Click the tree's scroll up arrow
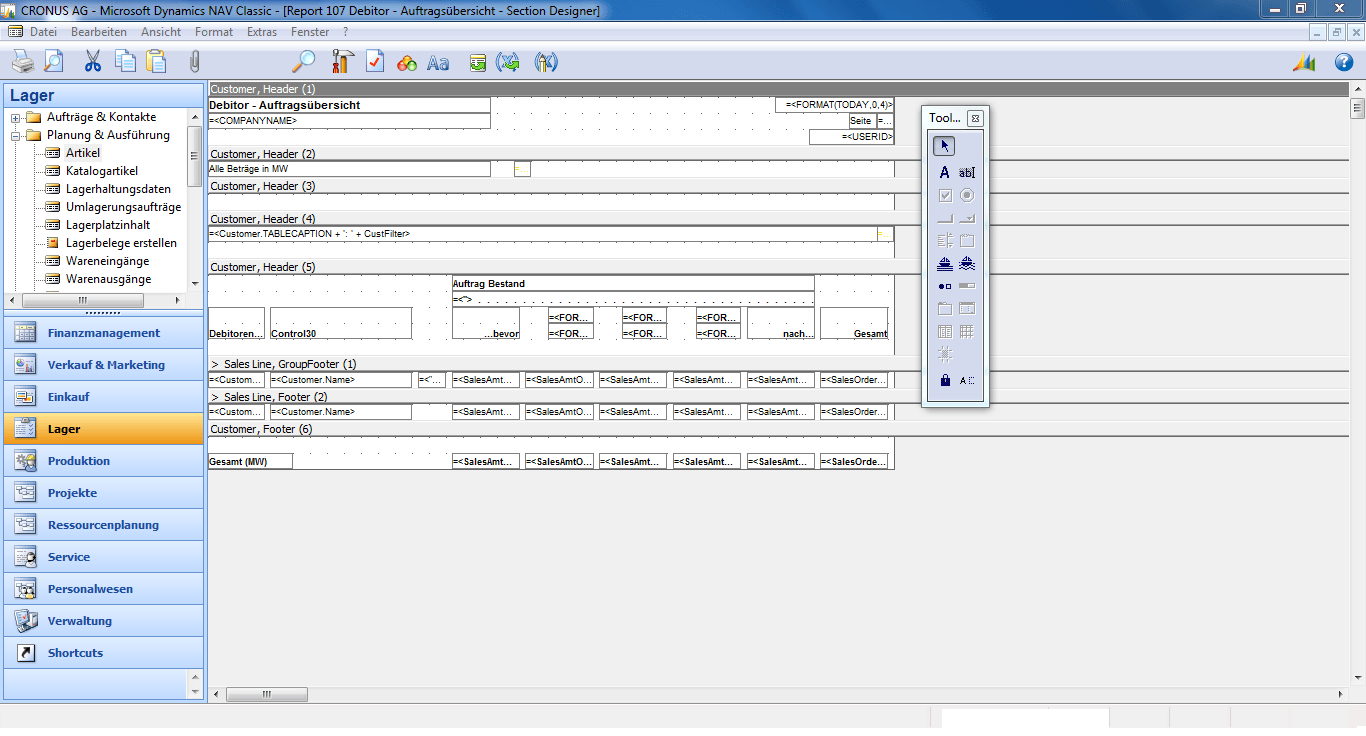 coord(195,116)
